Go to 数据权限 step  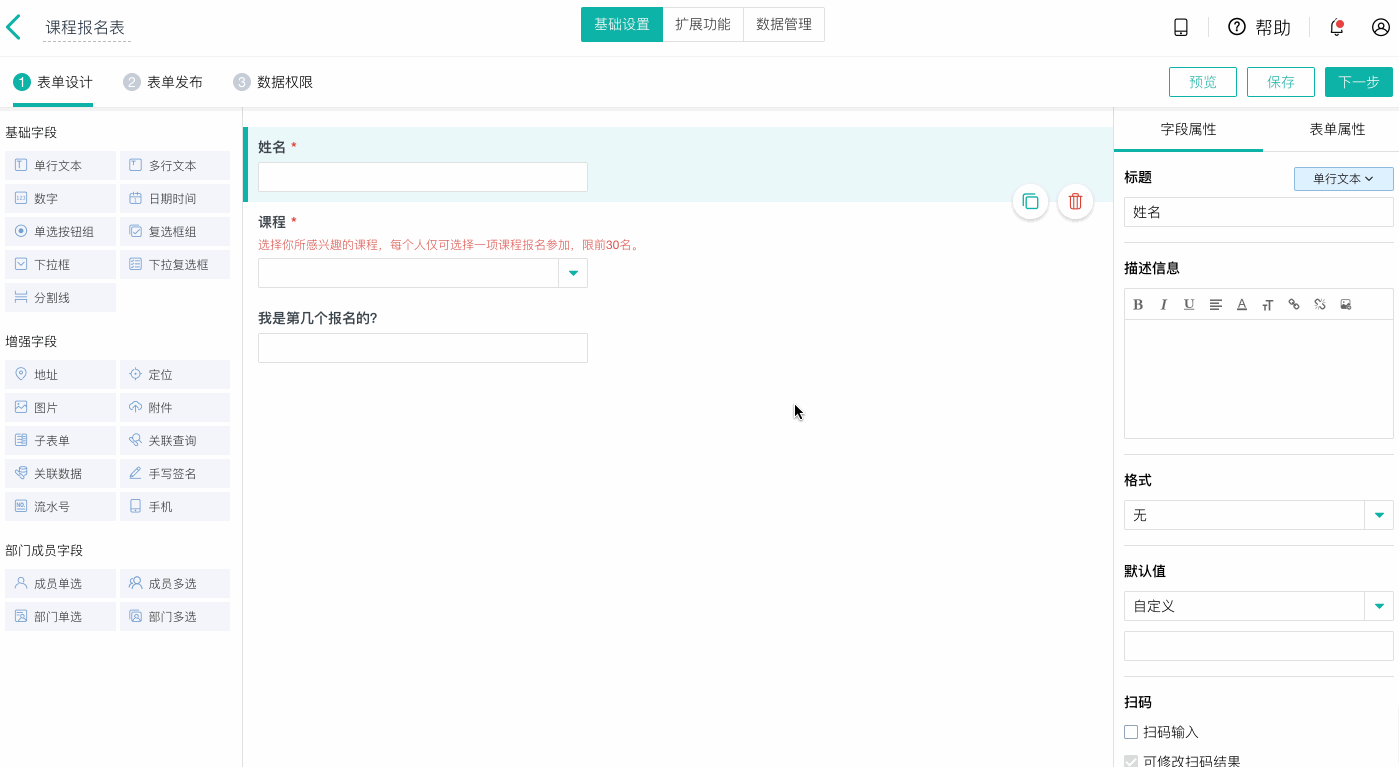click(273, 82)
